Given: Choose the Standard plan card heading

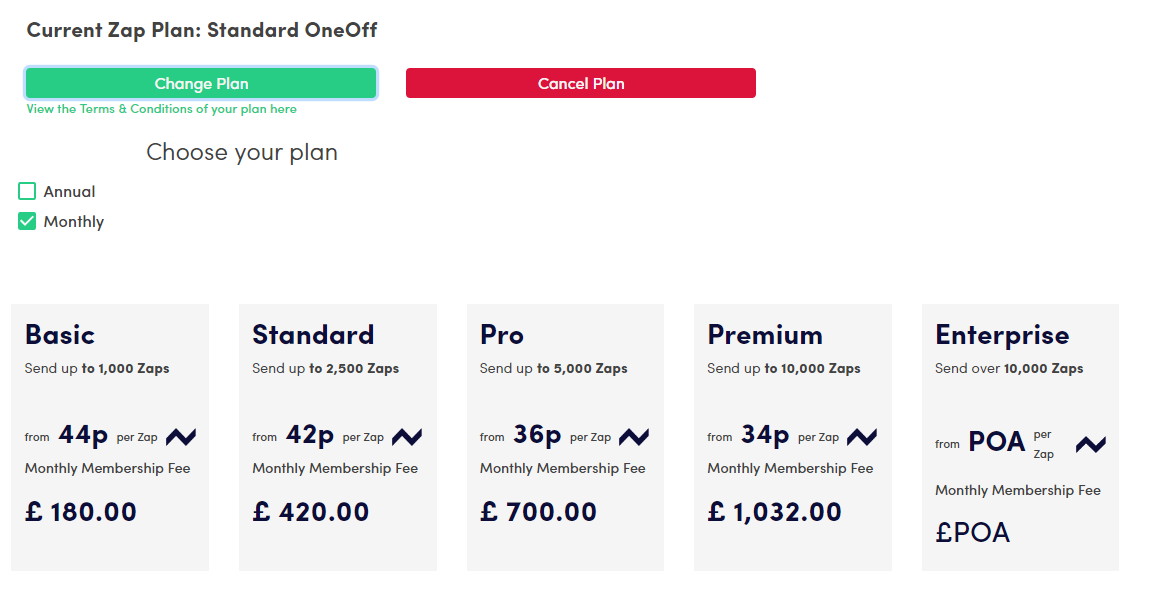Looking at the screenshot, I should tap(313, 334).
